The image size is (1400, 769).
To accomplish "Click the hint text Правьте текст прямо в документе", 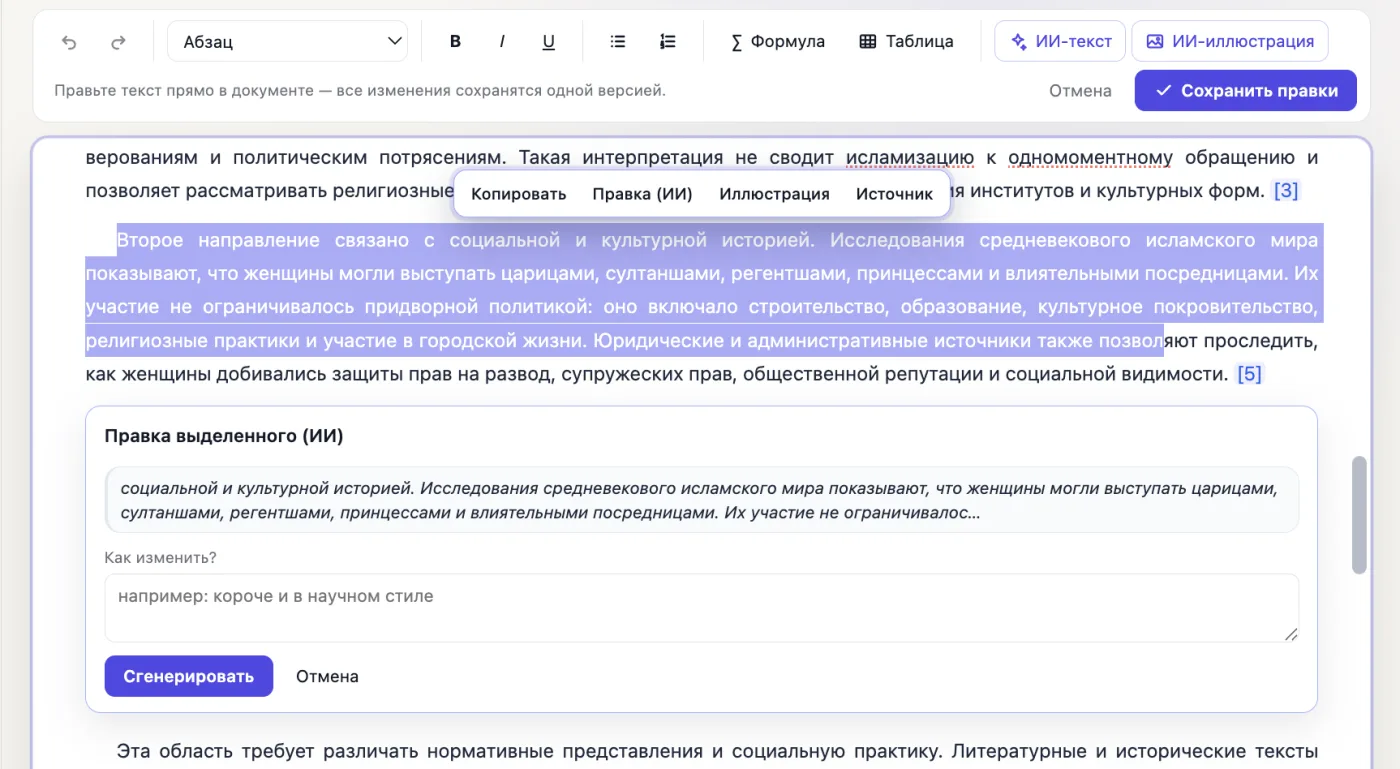I will point(360,91).
